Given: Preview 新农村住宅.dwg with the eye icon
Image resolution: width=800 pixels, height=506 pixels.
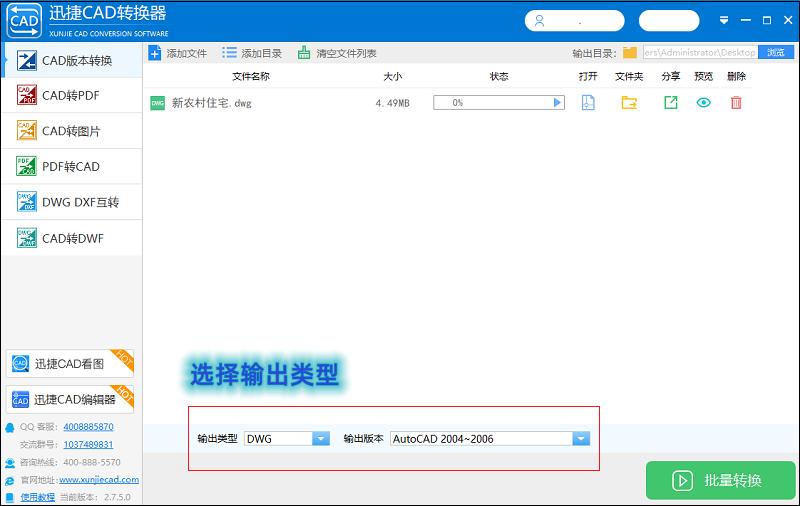Looking at the screenshot, I should [x=704, y=103].
